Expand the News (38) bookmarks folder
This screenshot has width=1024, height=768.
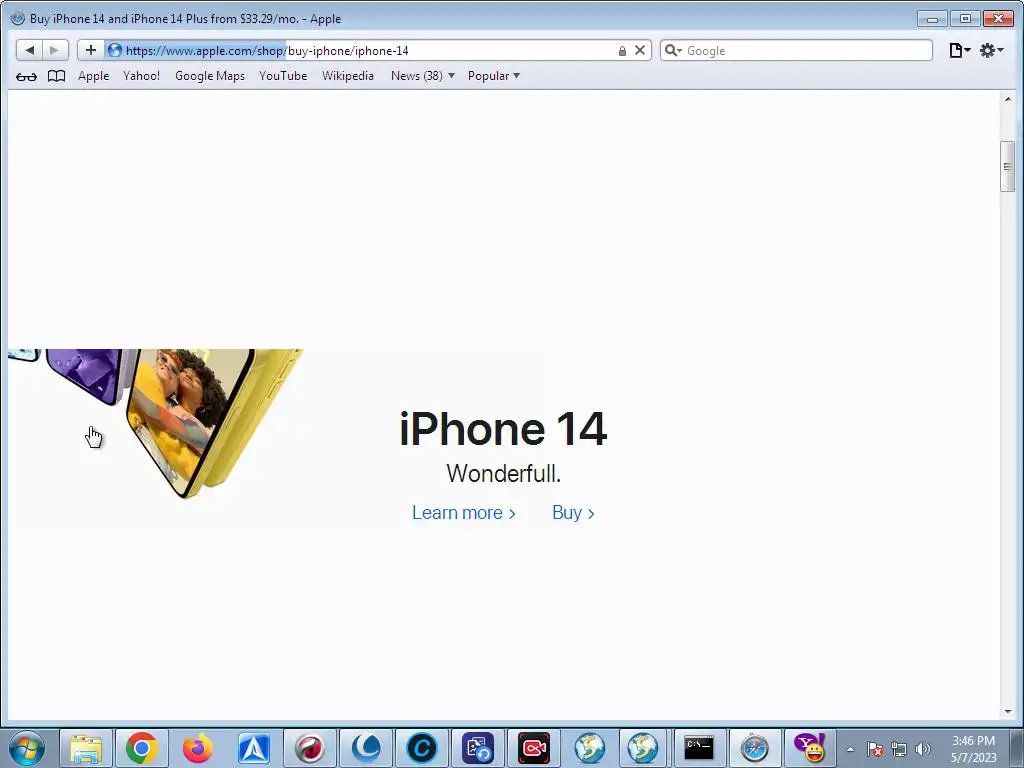(x=423, y=76)
